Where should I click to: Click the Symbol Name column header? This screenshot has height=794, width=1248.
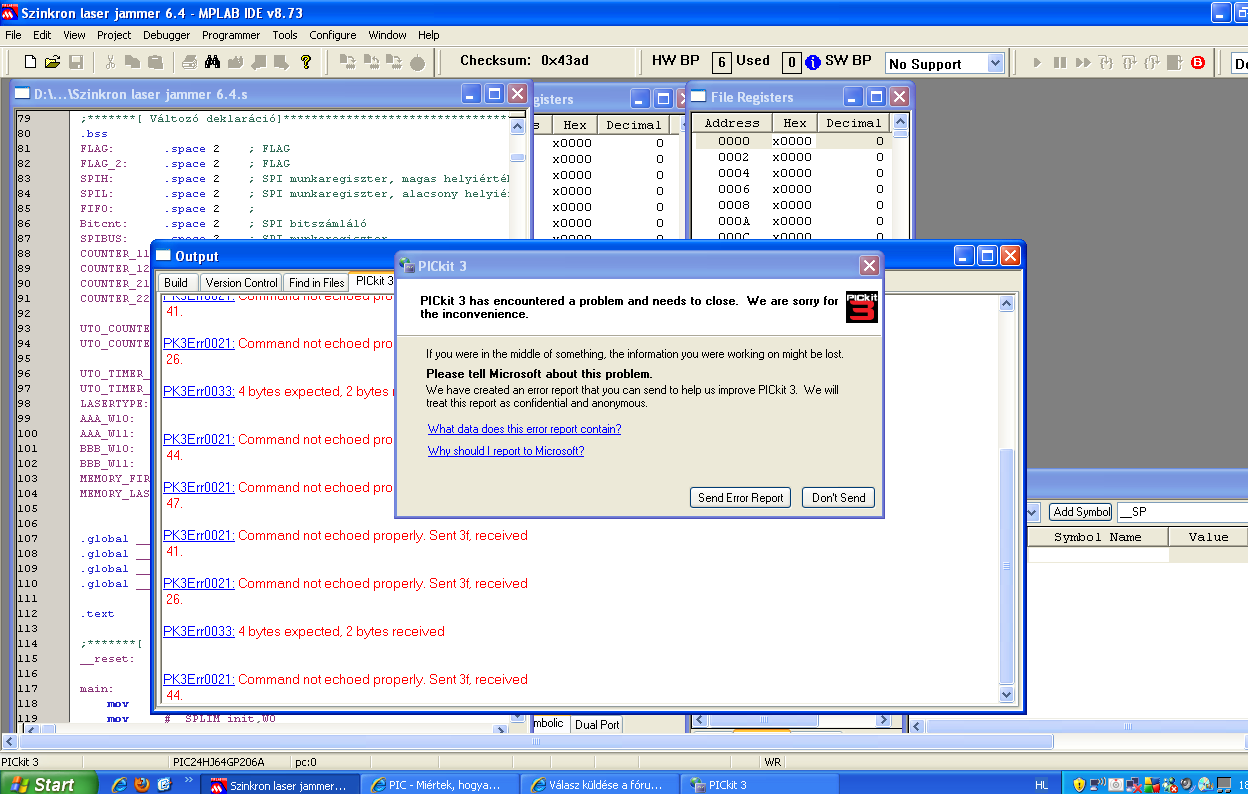coord(1097,537)
